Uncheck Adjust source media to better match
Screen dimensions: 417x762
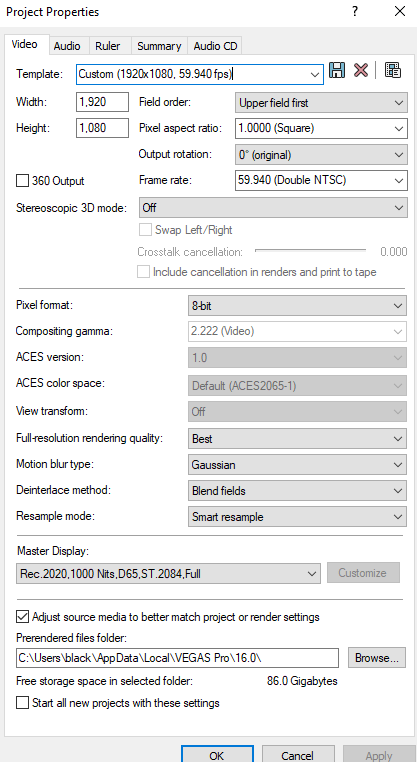coord(22,617)
